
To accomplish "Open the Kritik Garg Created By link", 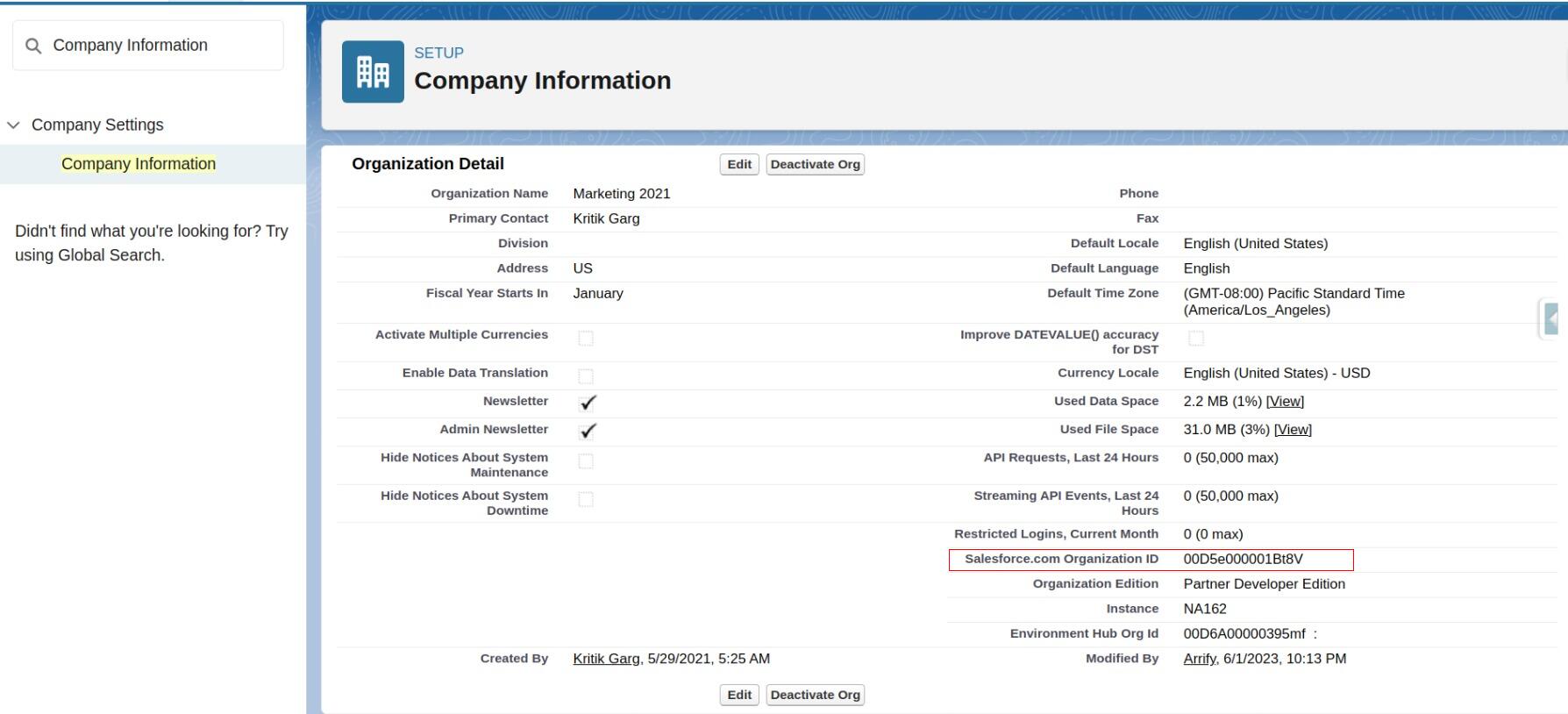I will pyautogui.click(x=607, y=659).
